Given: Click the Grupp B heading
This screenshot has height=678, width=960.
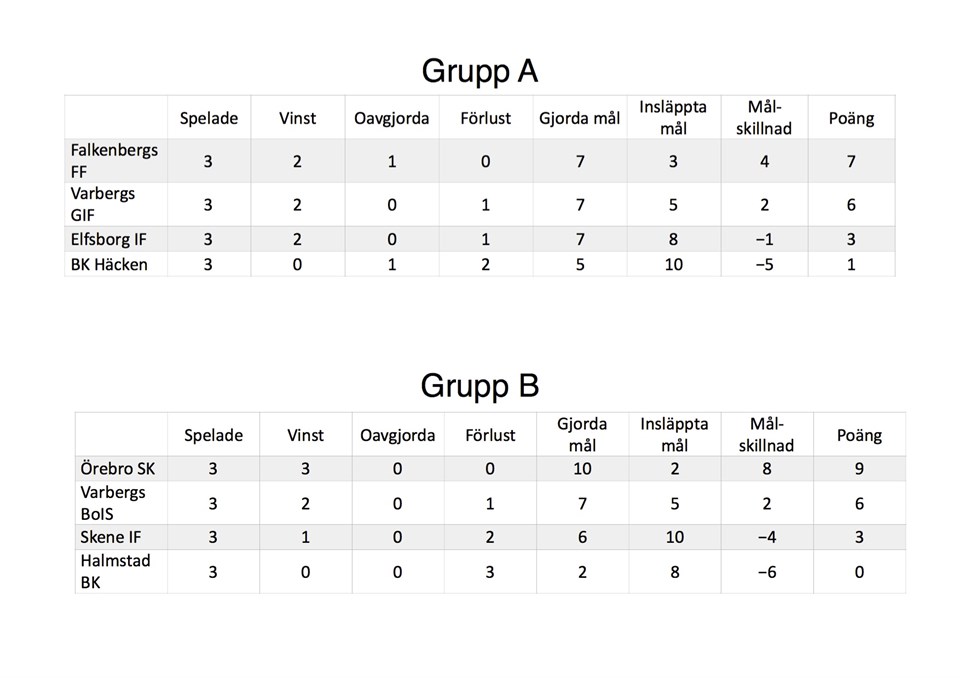Looking at the screenshot, I should [x=479, y=386].
